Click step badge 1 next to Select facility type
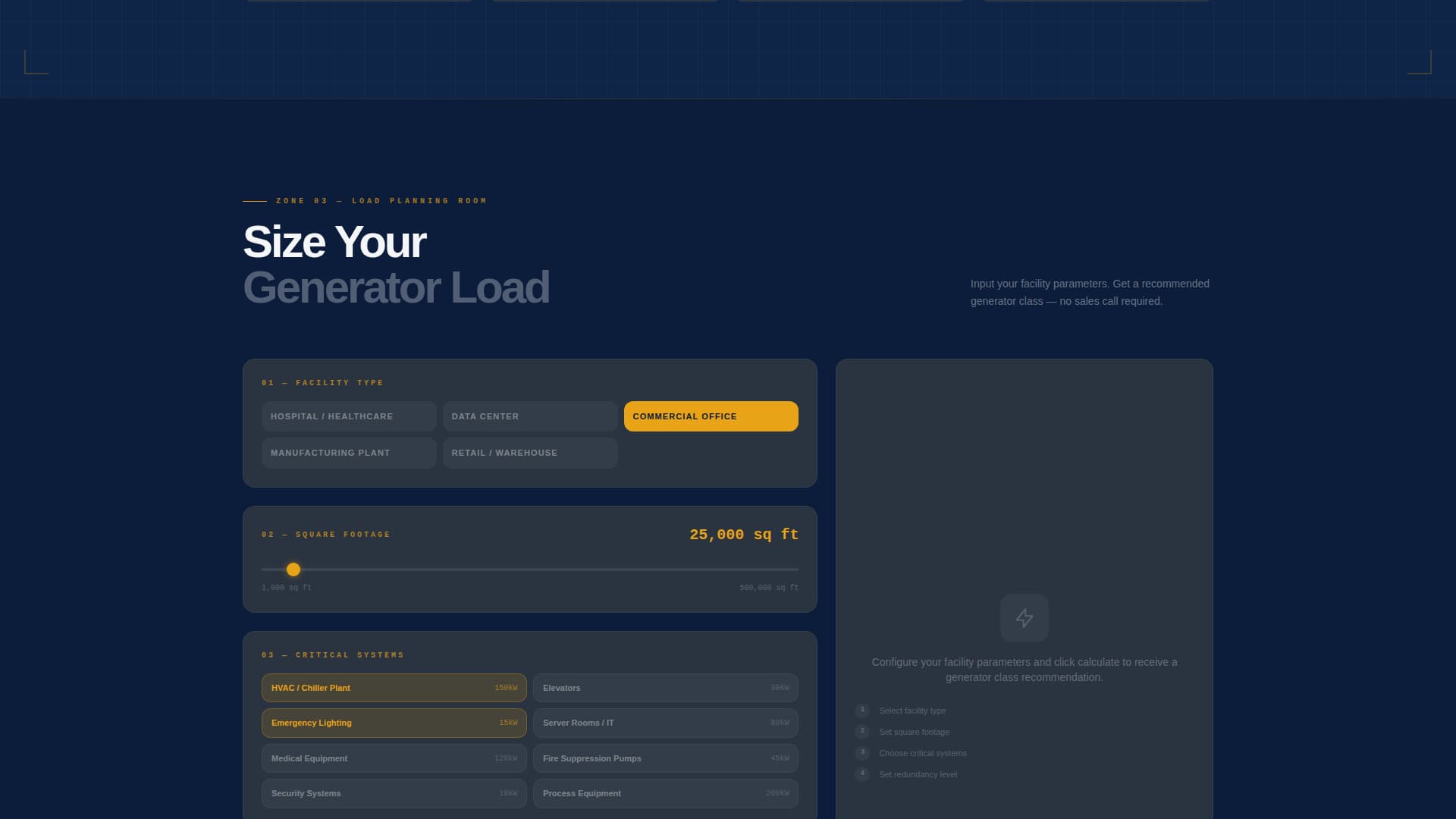This screenshot has width=1456, height=819. click(862, 711)
